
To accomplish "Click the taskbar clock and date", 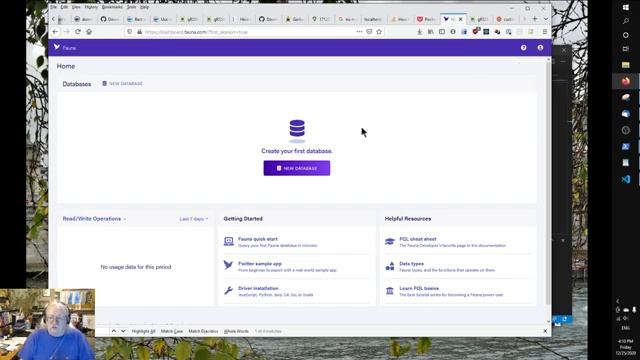I will click(626, 347).
